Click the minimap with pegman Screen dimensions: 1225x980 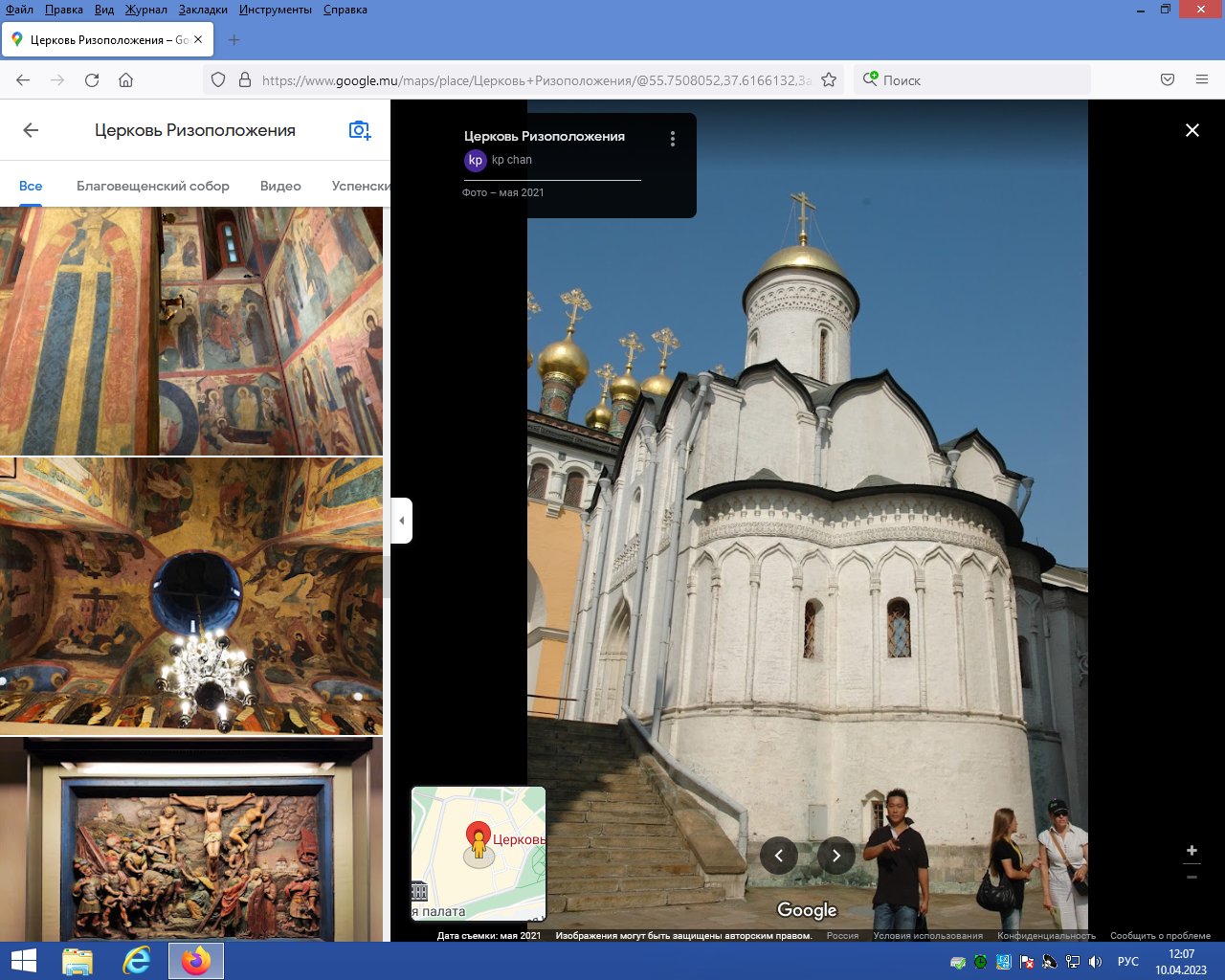(479, 854)
